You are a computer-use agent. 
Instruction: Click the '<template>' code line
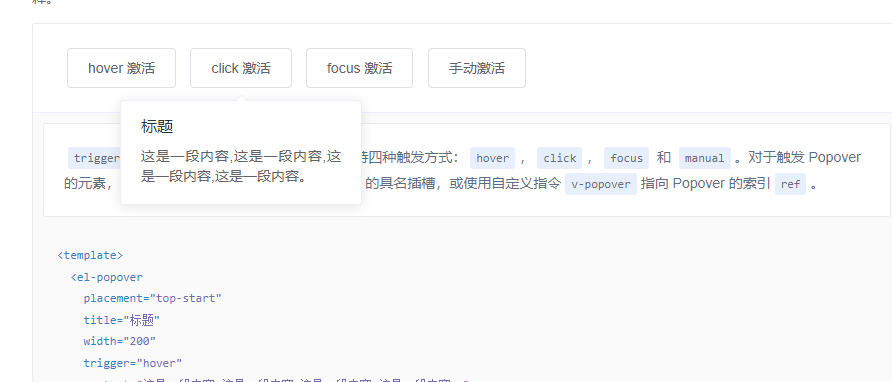(x=90, y=255)
